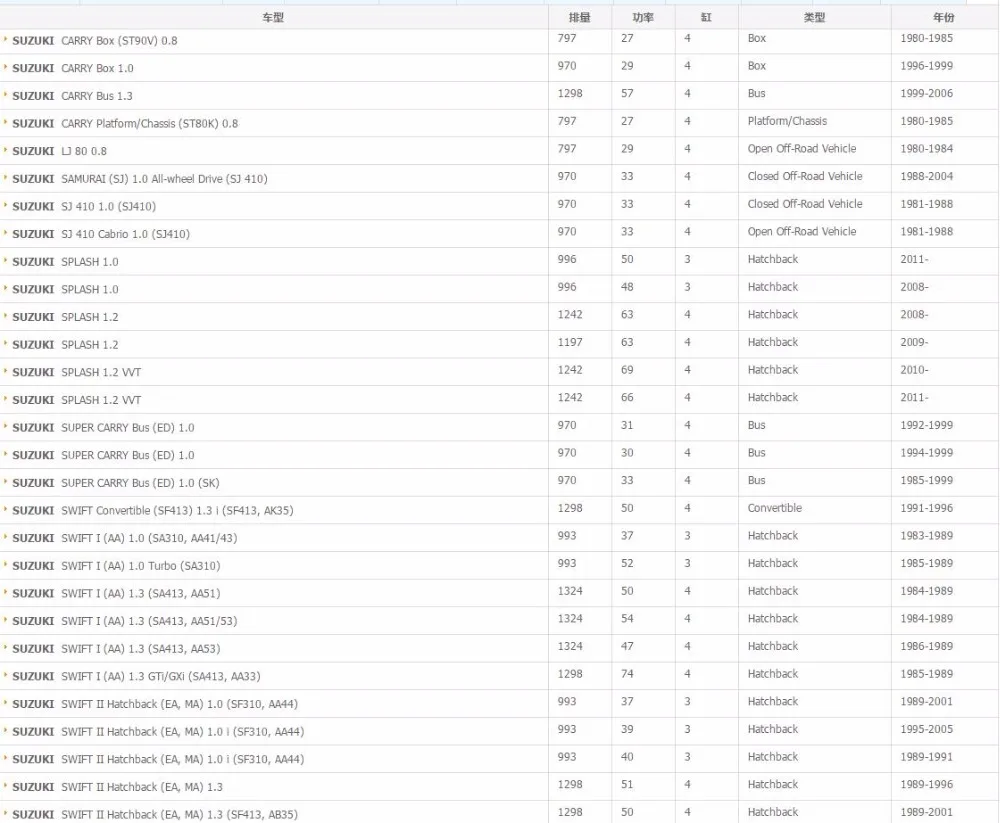
Task: Click the '1988-2004' year cell
Action: point(926,176)
